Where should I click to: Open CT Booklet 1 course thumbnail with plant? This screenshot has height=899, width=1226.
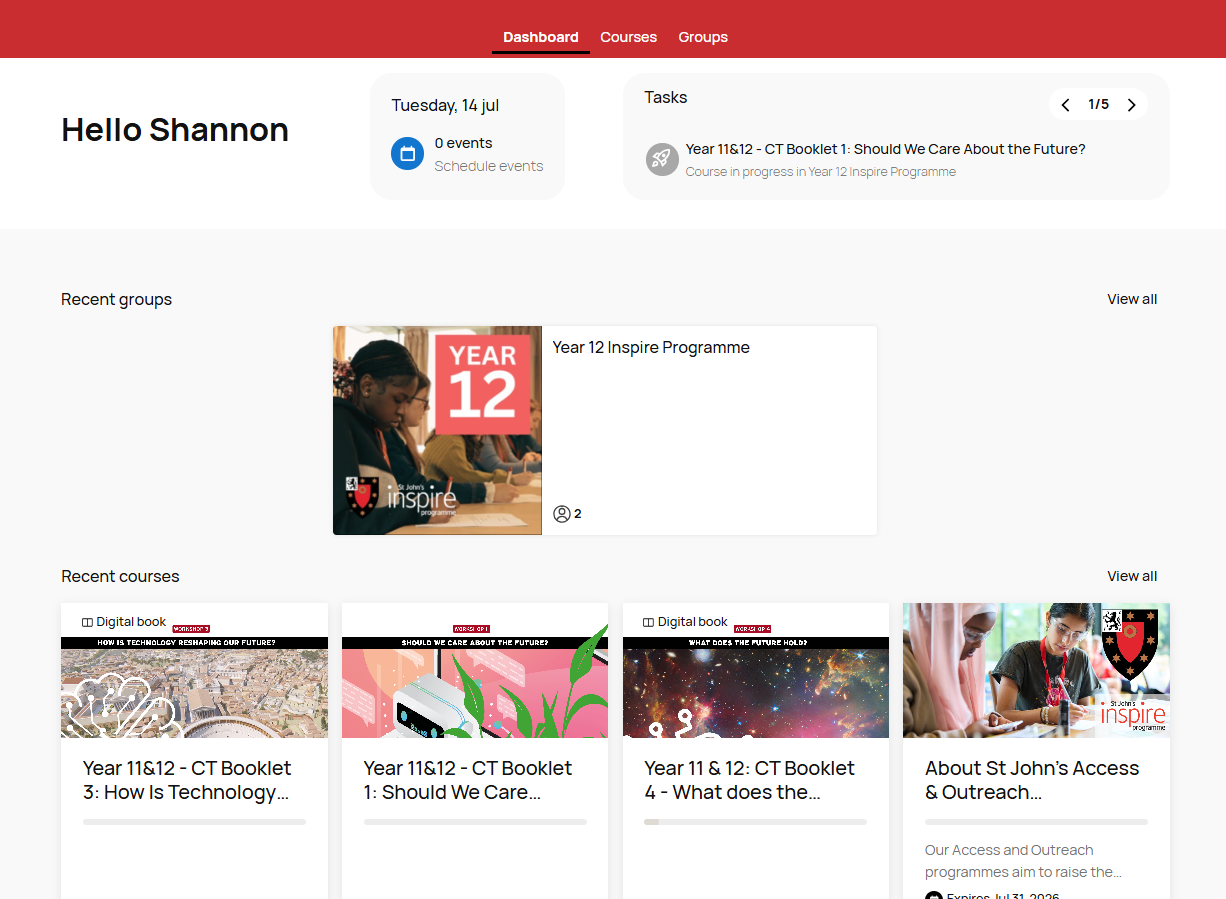tap(475, 670)
